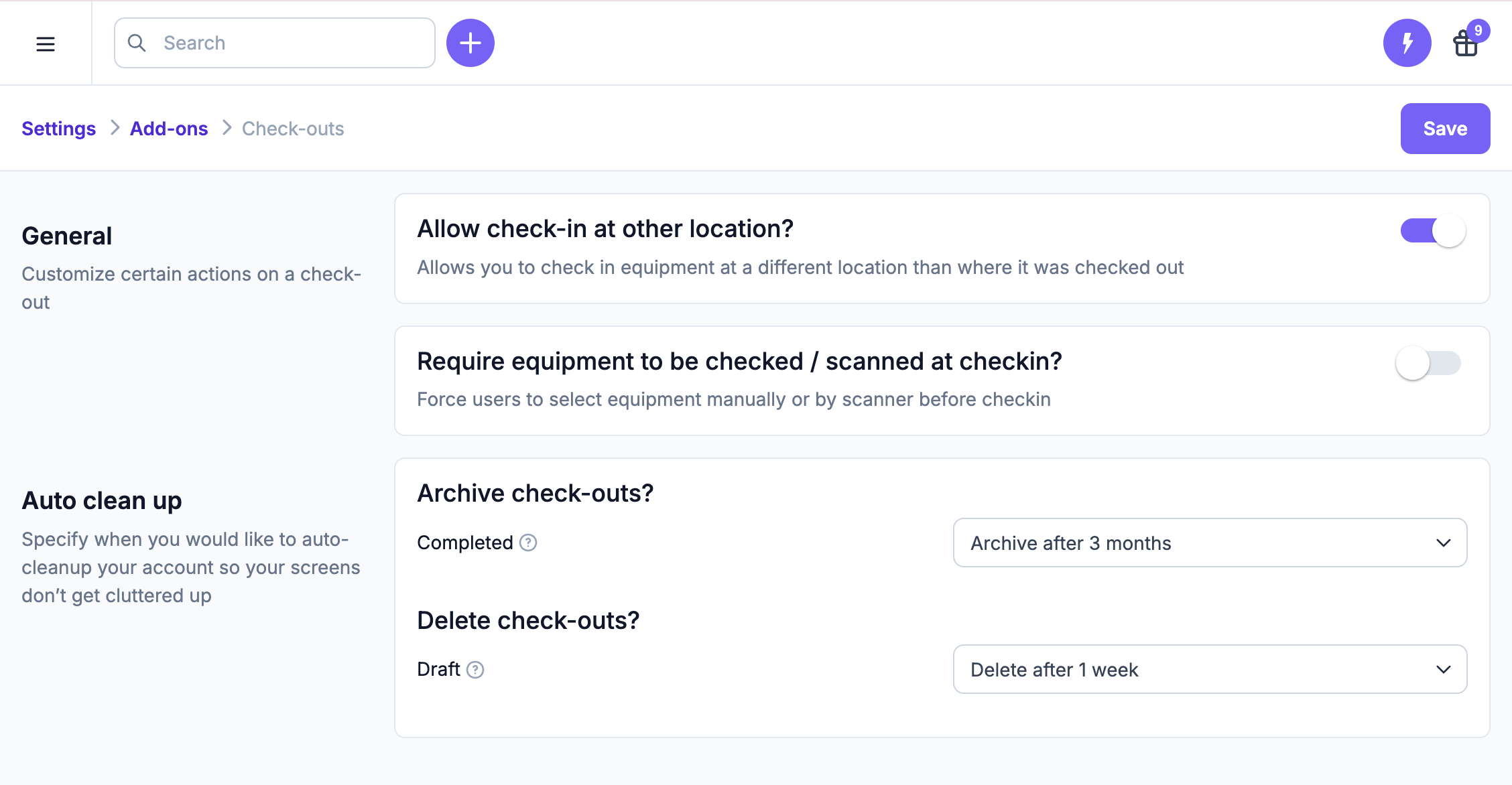Enable Require equipment scanned at checkin
Screen dimensions: 1512x785
click(1429, 363)
